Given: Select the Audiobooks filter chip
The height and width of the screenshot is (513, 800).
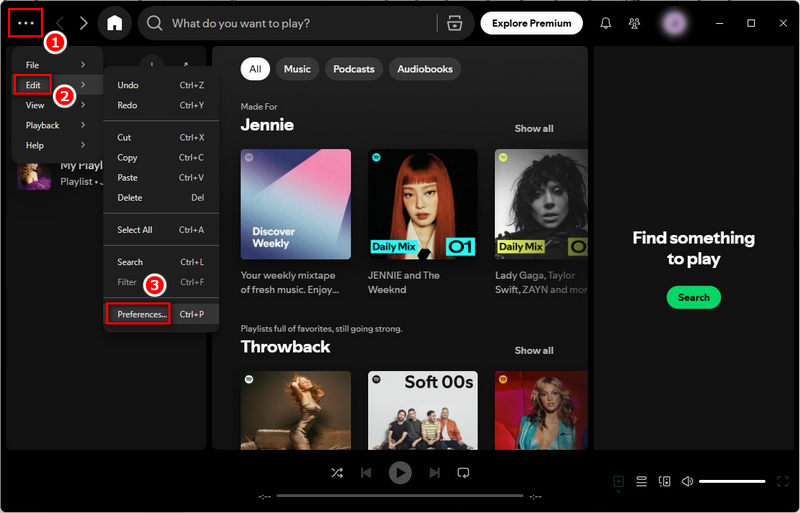Looking at the screenshot, I should [425, 69].
